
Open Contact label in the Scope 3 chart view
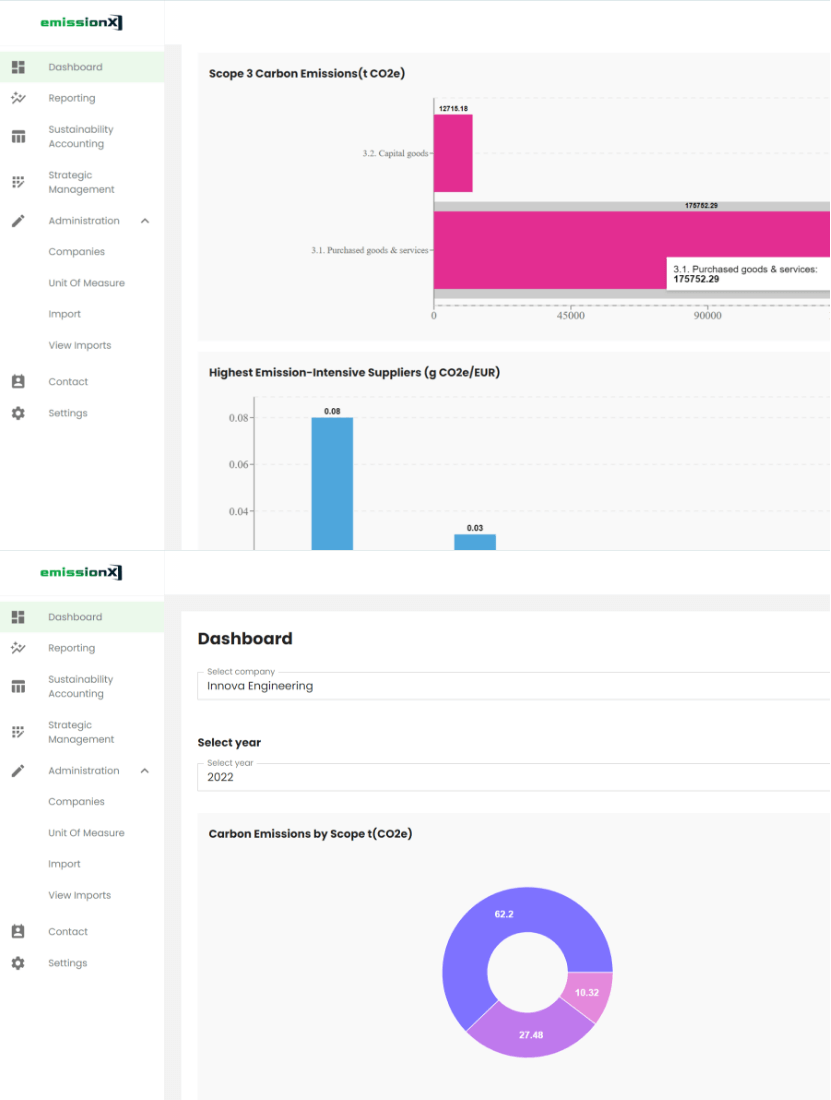tap(68, 382)
